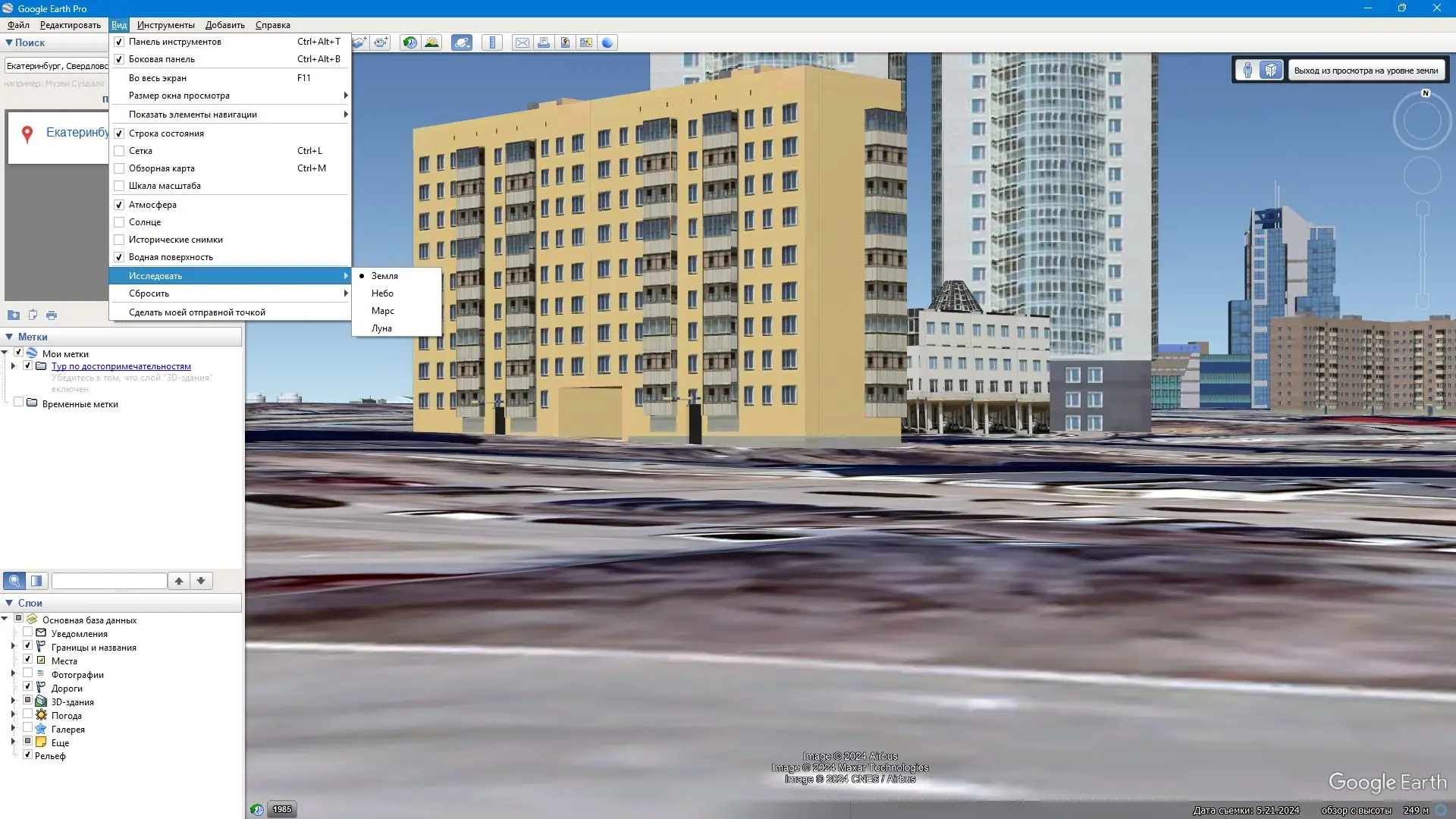Toggle the Атмосфера menu checkbox
This screenshot has width=1456, height=819.
click(x=119, y=205)
